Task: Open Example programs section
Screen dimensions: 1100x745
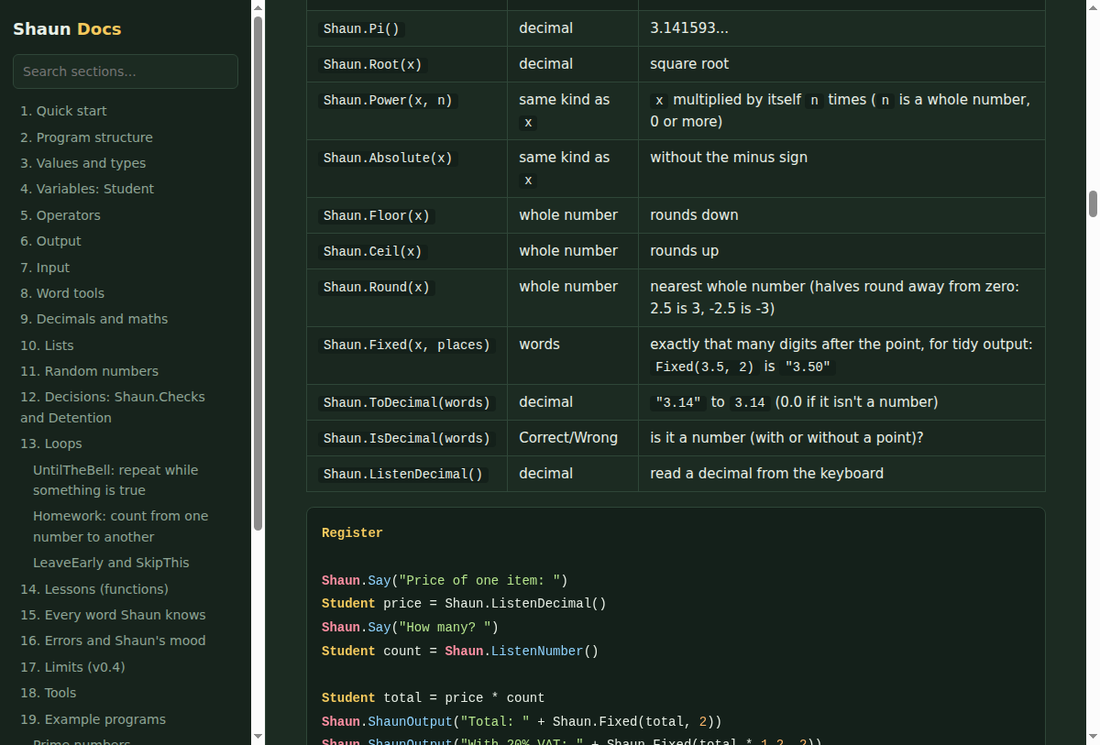Action: [93, 719]
